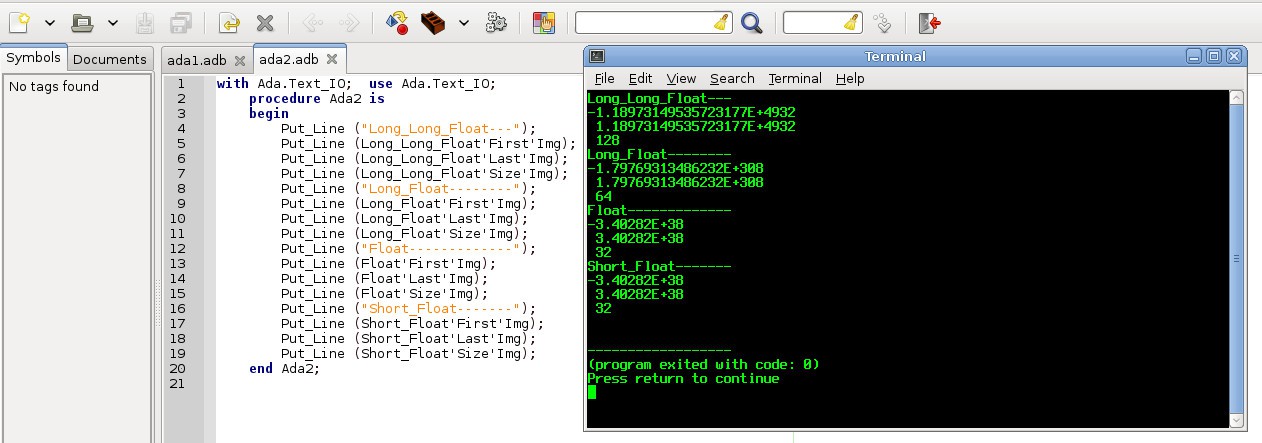Screen dimensions: 1262x443
Task: Close the Terminal window
Action: click(x=1233, y=56)
